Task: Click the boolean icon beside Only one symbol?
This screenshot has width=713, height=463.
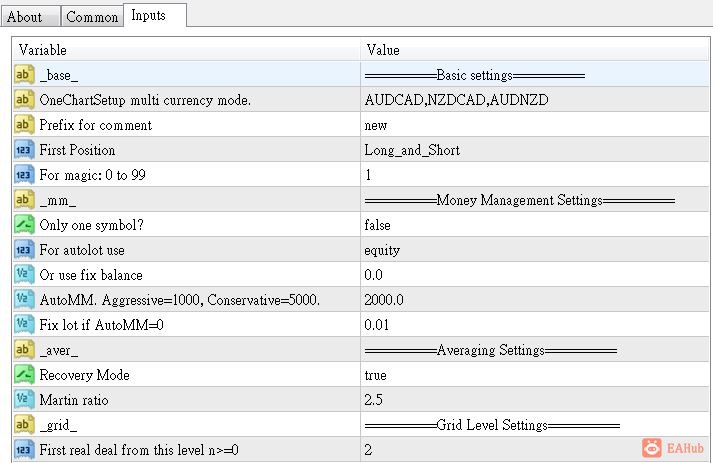Action: click(x=25, y=225)
